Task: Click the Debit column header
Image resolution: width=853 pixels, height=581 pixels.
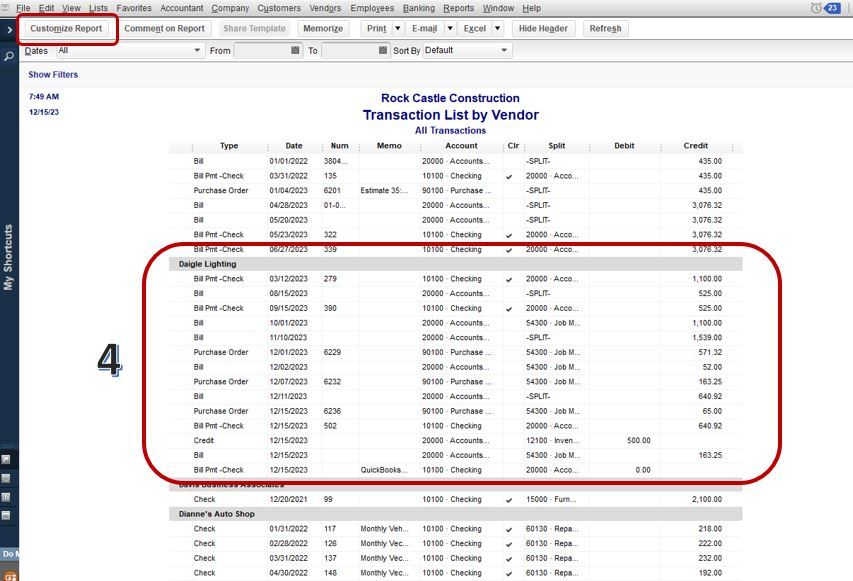Action: 624,146
